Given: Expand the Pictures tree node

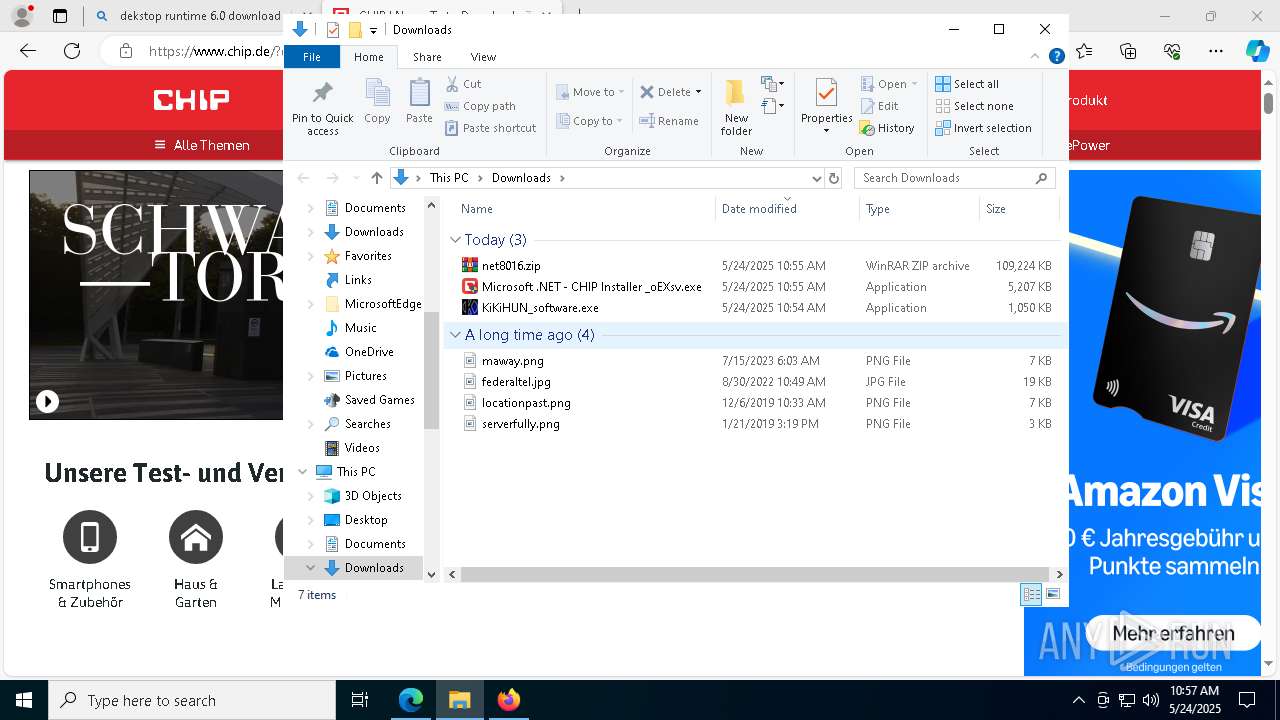Looking at the screenshot, I should coord(310,376).
